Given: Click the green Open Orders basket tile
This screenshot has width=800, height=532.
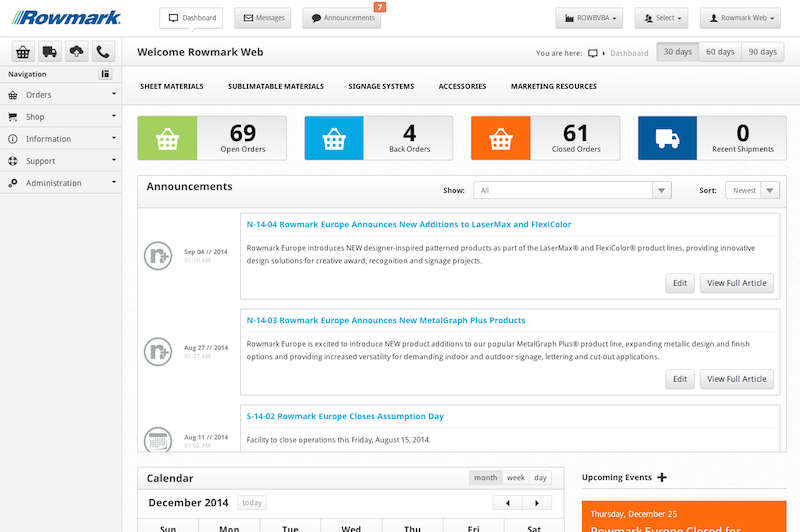Looking at the screenshot, I should click(x=167, y=138).
